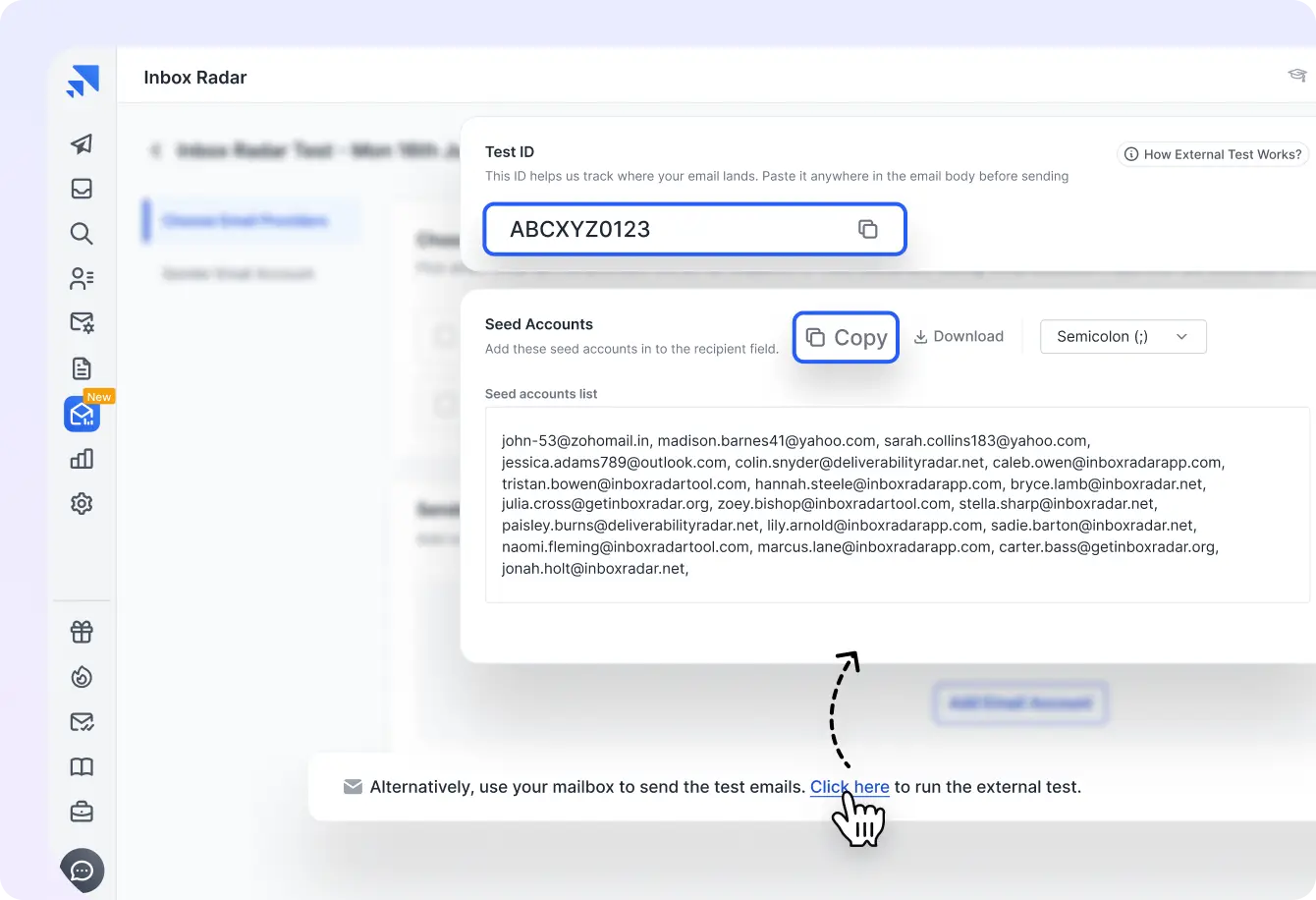Copy the Test ID using its copy icon
The width and height of the screenshot is (1316, 900).
[x=868, y=228]
